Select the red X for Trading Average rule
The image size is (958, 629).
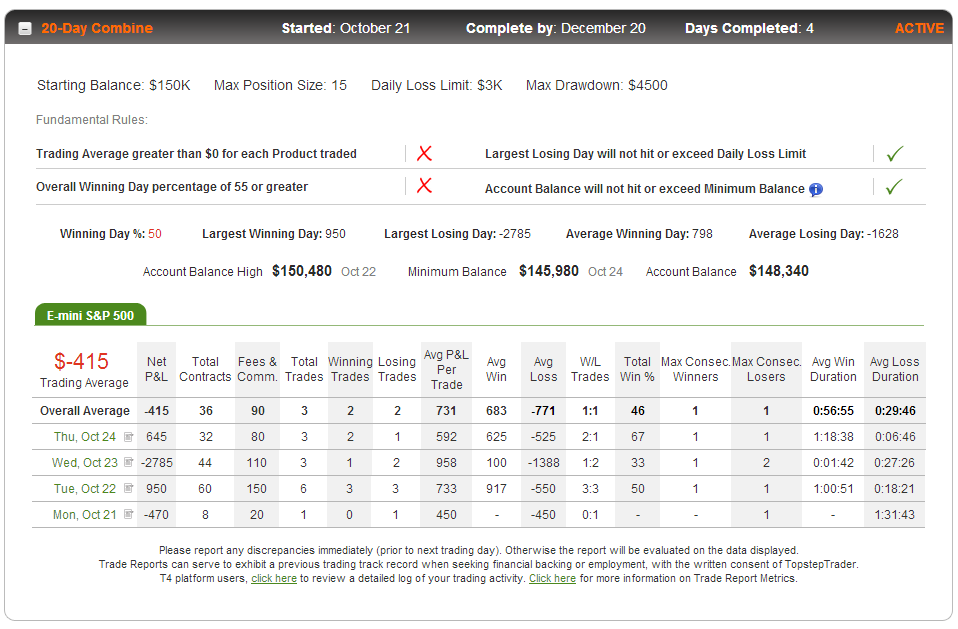424,153
